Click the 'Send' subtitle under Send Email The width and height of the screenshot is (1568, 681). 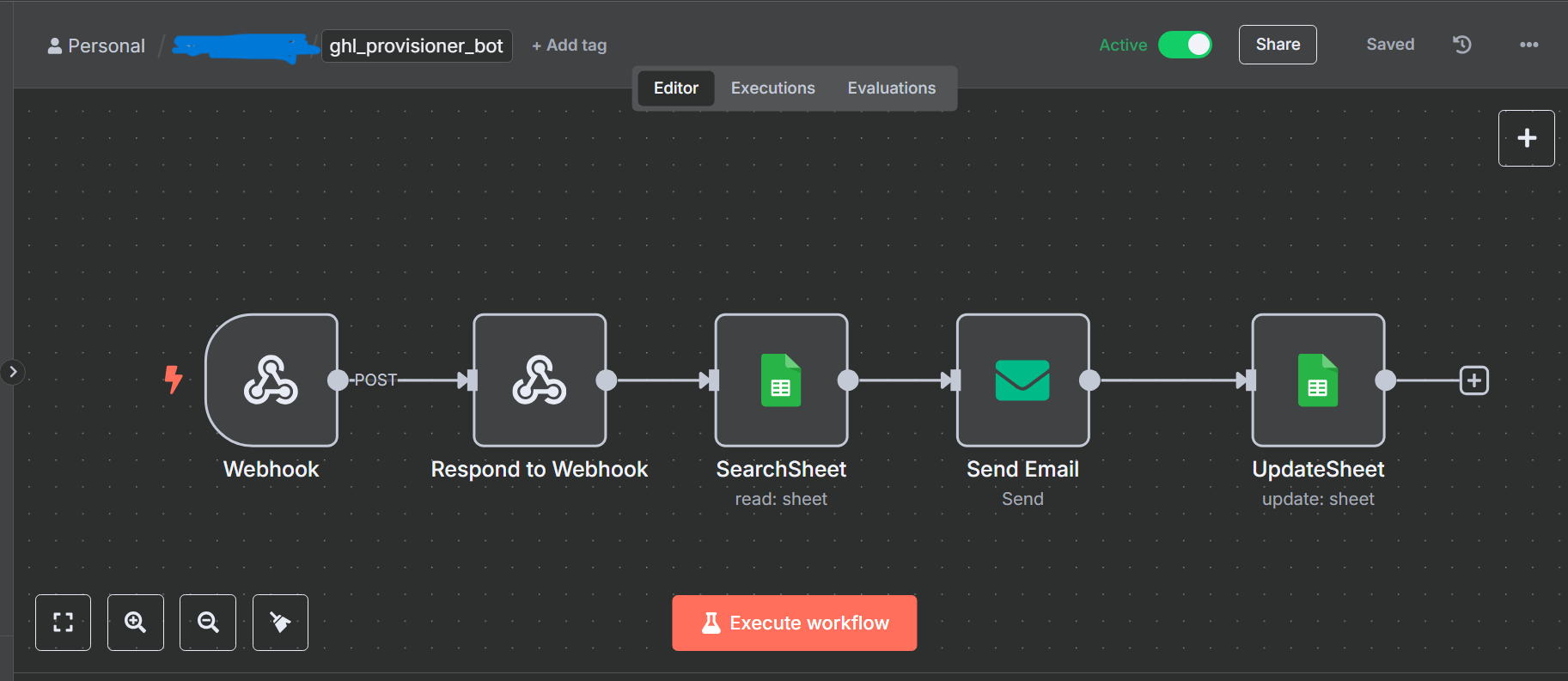[x=1022, y=499]
